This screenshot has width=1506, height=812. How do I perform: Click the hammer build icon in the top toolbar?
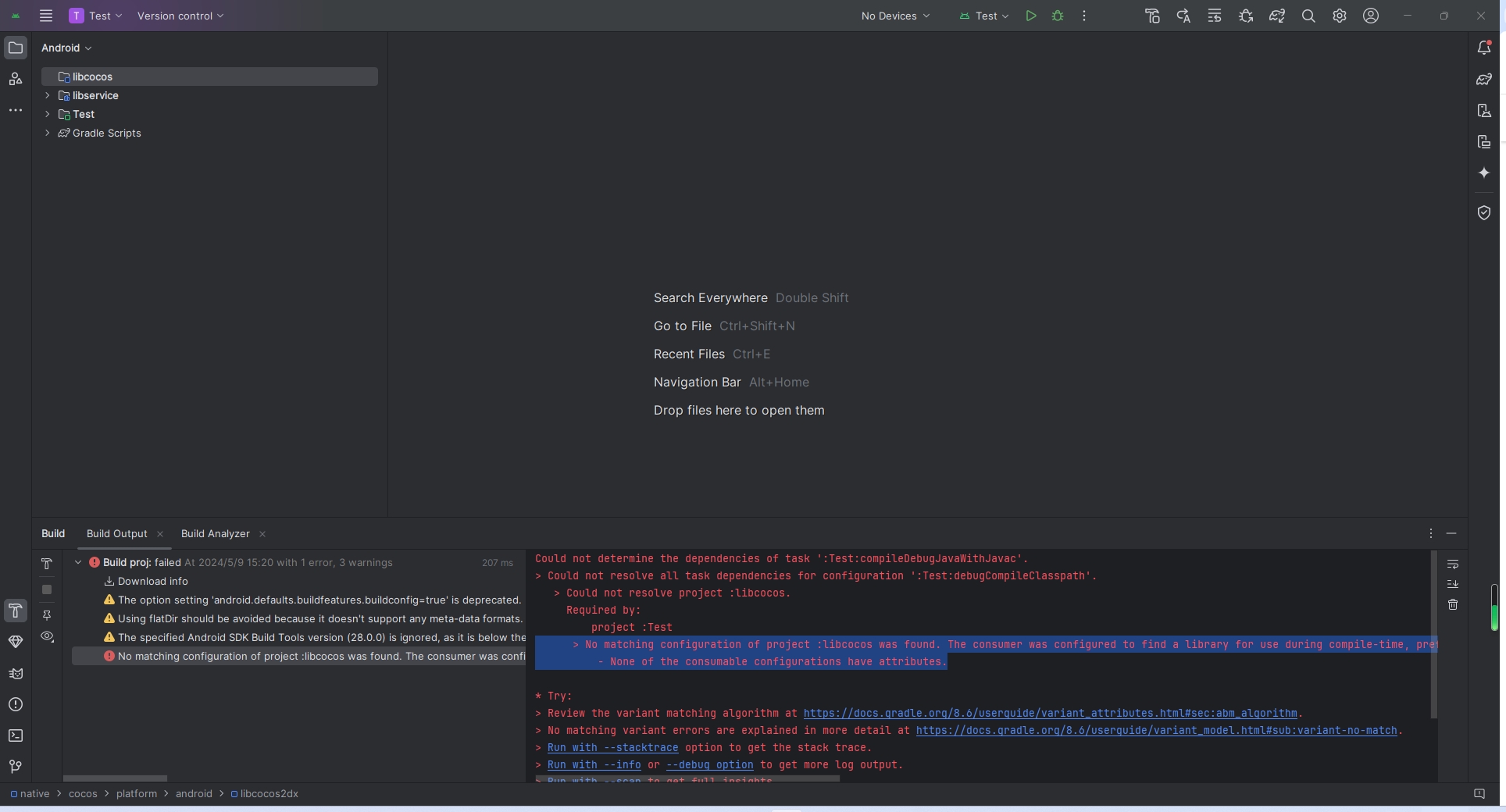click(1152, 16)
